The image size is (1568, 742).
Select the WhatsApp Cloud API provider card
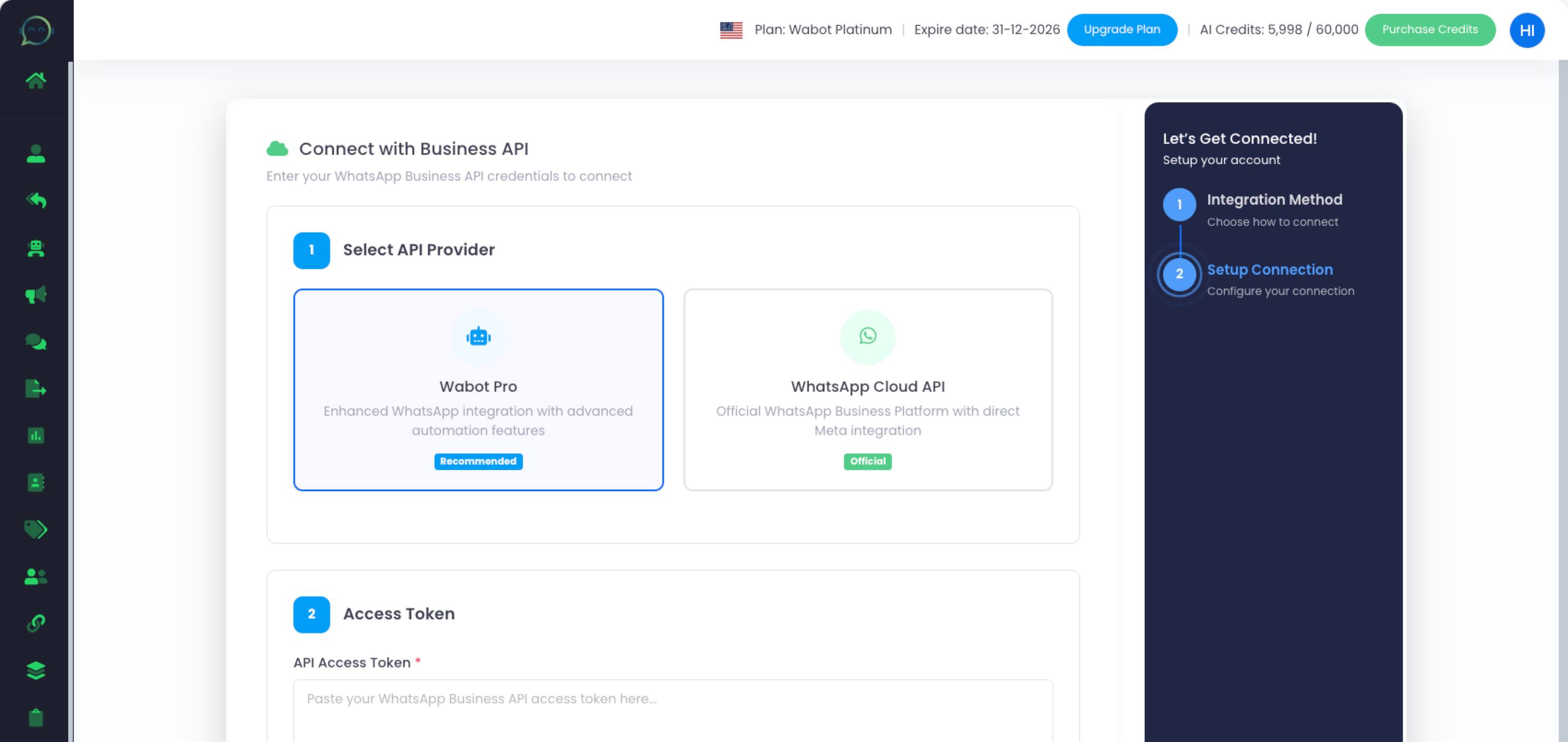868,390
